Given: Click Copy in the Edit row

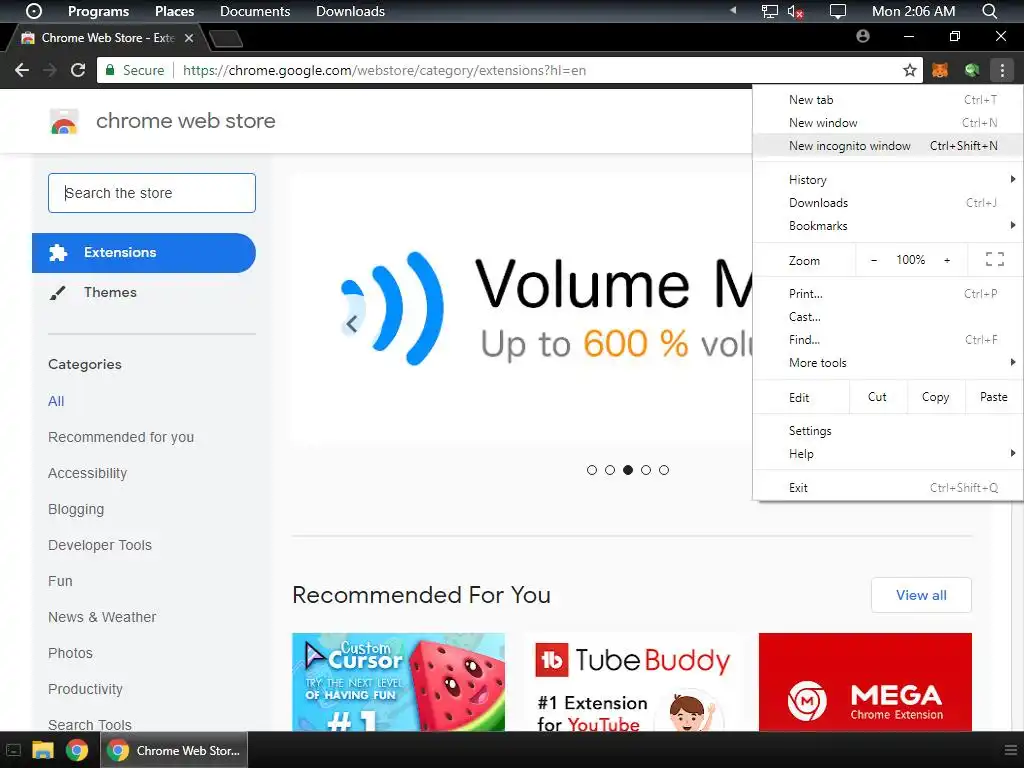Looking at the screenshot, I should pos(935,397).
